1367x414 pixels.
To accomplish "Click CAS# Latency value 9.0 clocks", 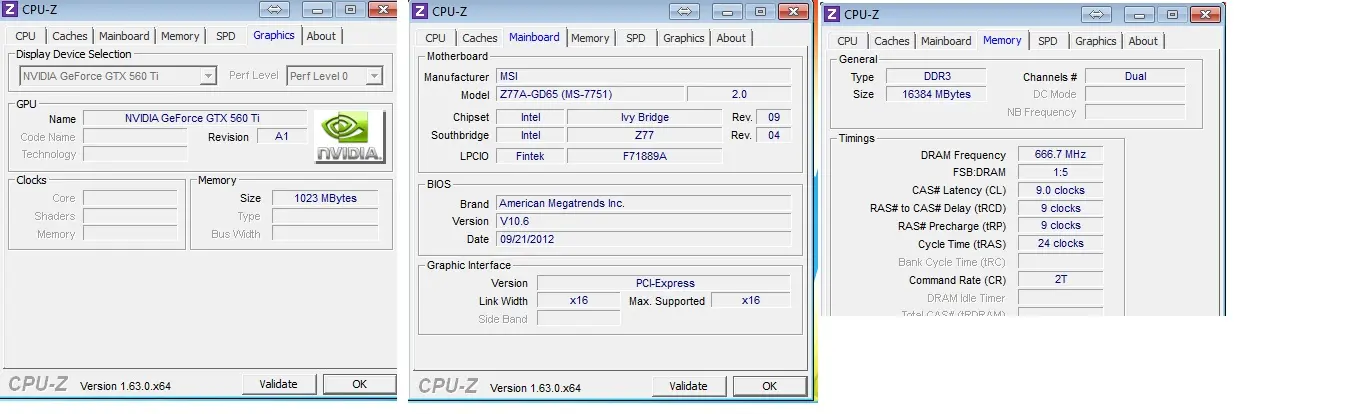I will point(1061,190).
